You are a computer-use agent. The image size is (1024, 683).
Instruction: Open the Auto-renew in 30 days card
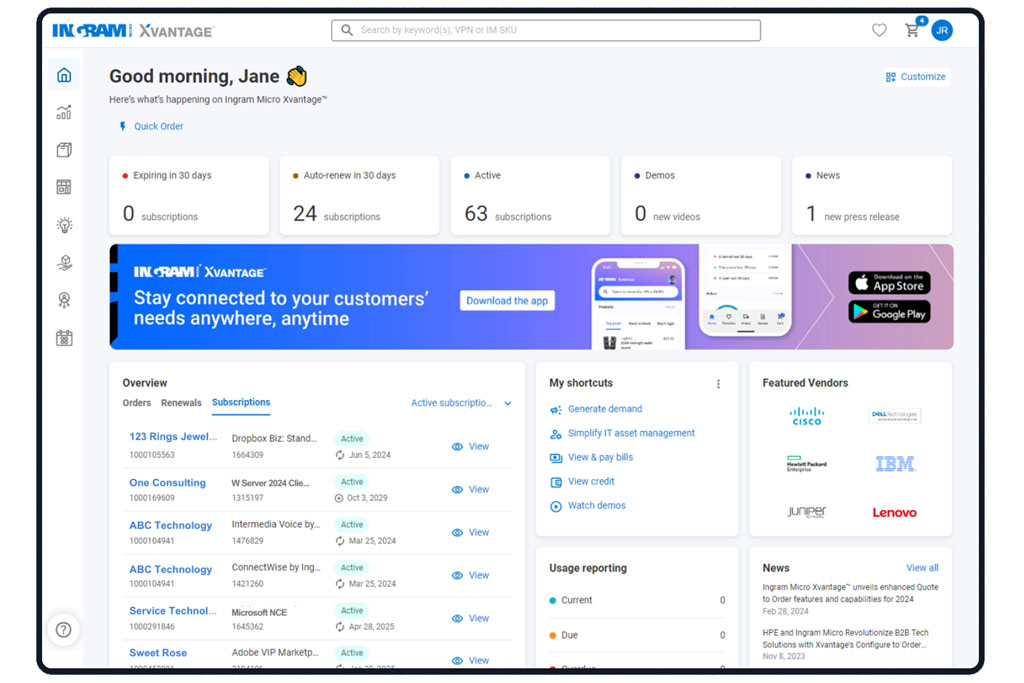[x=359, y=195]
